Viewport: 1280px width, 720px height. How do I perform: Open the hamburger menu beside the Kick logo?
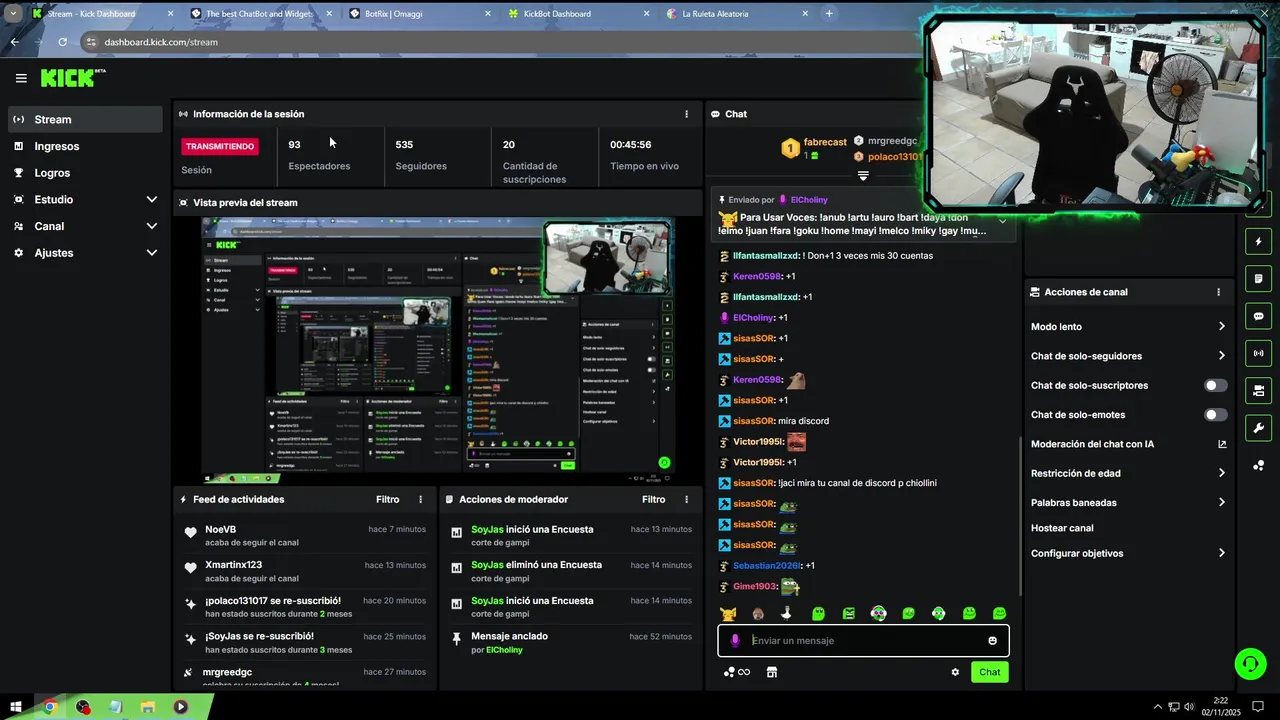[x=21, y=78]
